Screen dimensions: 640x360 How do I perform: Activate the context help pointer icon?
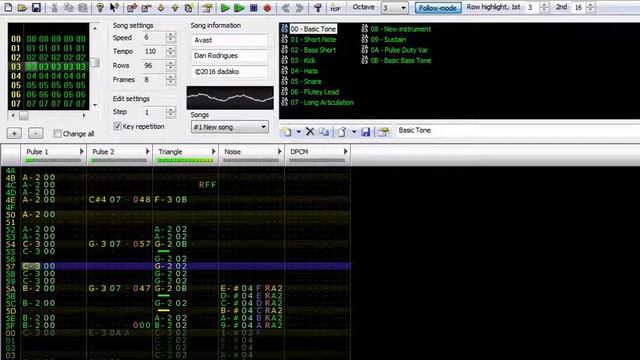[x=114, y=7]
